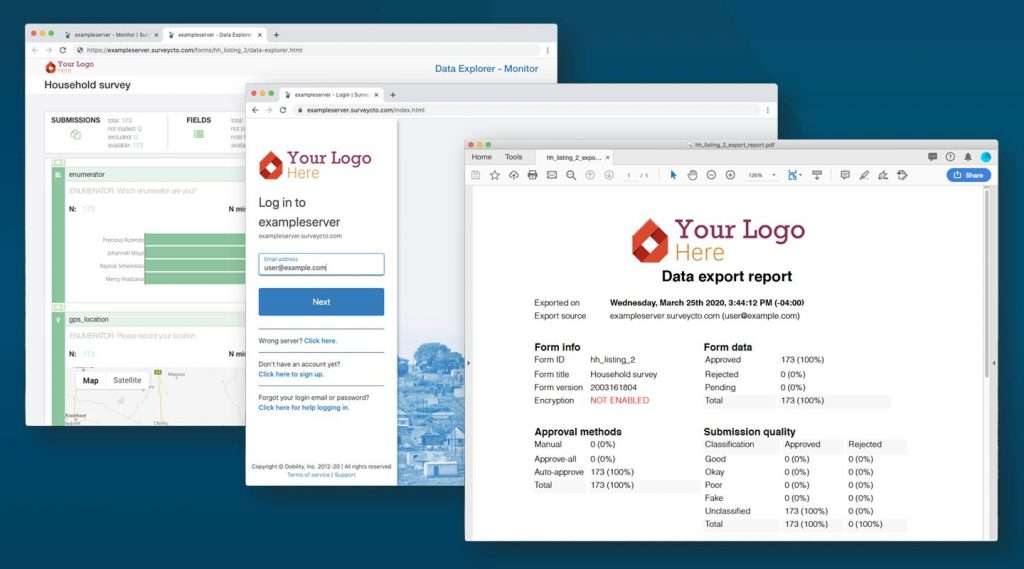Email the PDF using the envelope icon

click(x=552, y=175)
